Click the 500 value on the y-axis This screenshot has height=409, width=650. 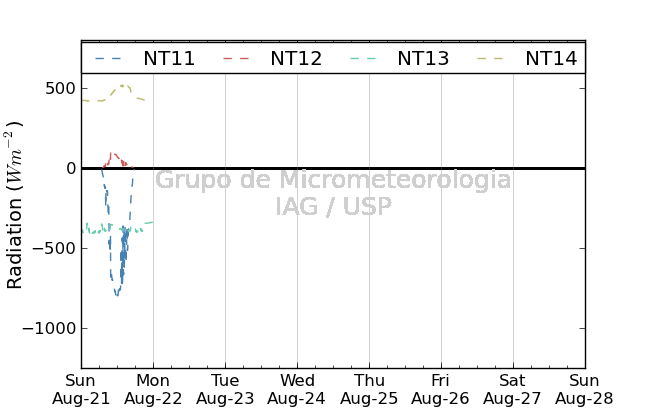tap(61, 88)
